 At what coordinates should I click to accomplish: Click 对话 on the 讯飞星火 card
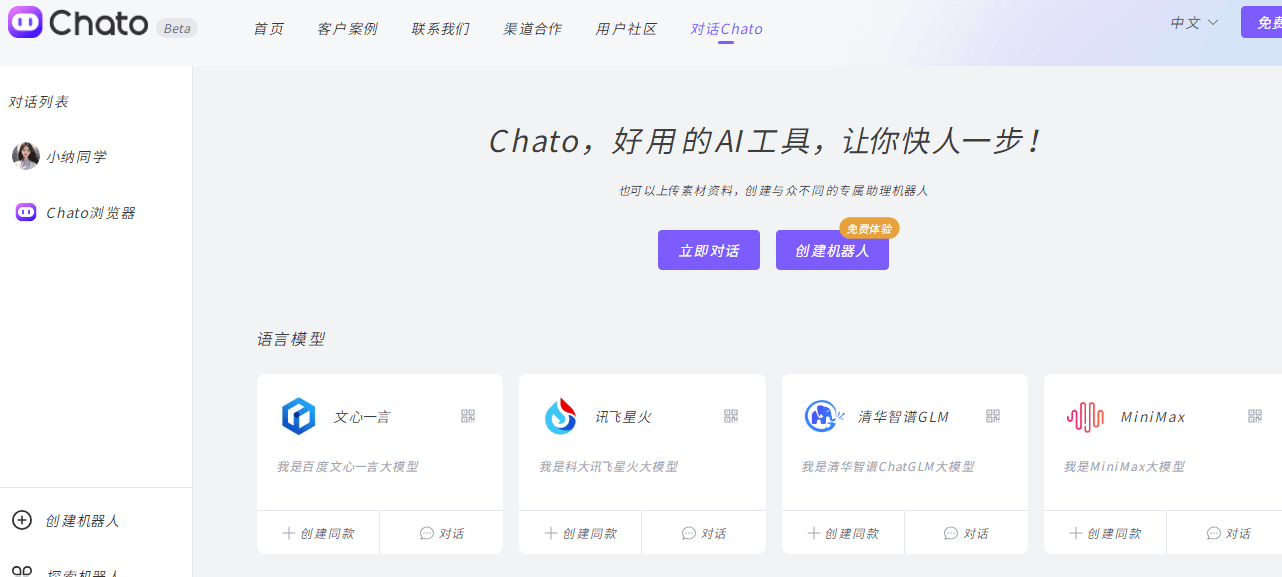coord(703,532)
